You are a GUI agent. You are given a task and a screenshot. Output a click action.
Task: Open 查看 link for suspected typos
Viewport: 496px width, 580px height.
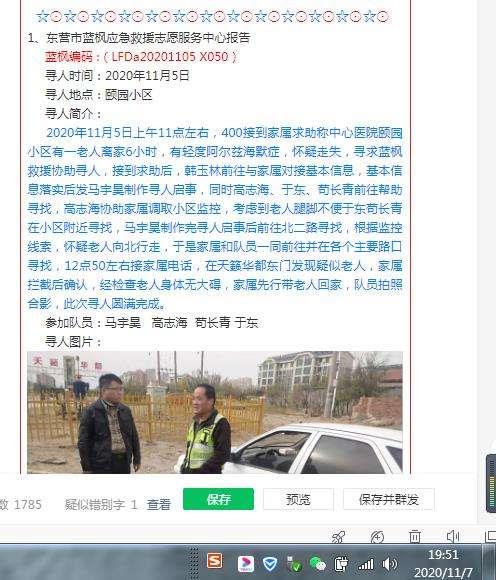(x=159, y=504)
